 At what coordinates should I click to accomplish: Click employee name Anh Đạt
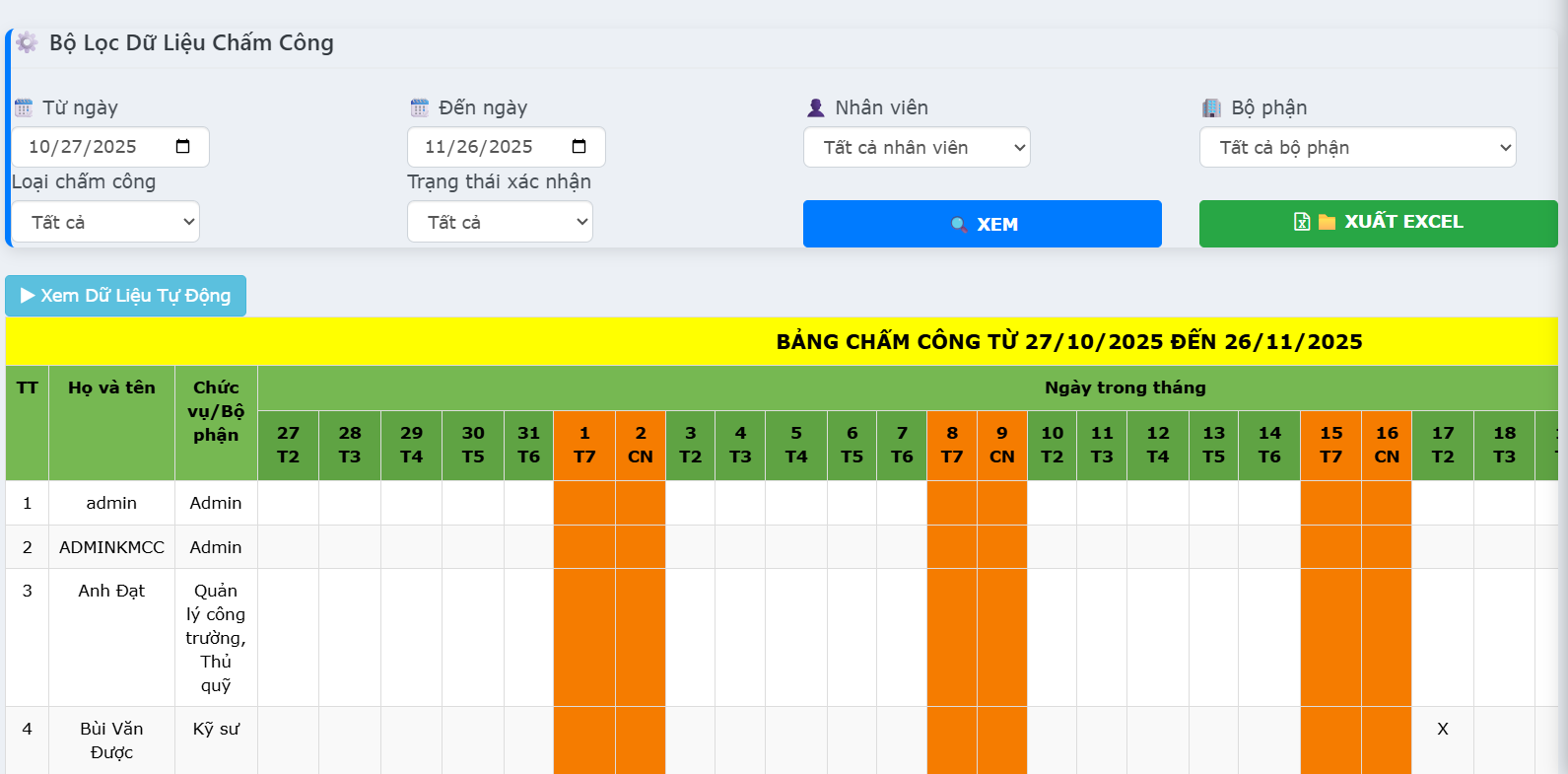coord(111,591)
